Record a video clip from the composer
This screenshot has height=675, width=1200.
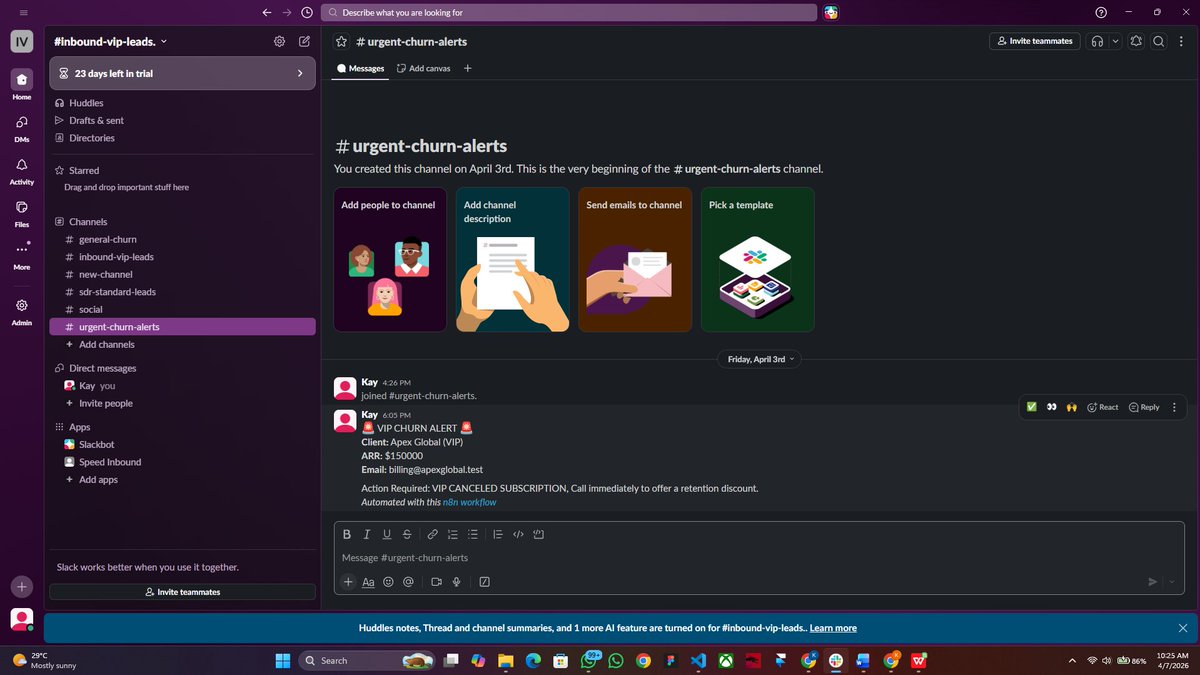coord(436,582)
